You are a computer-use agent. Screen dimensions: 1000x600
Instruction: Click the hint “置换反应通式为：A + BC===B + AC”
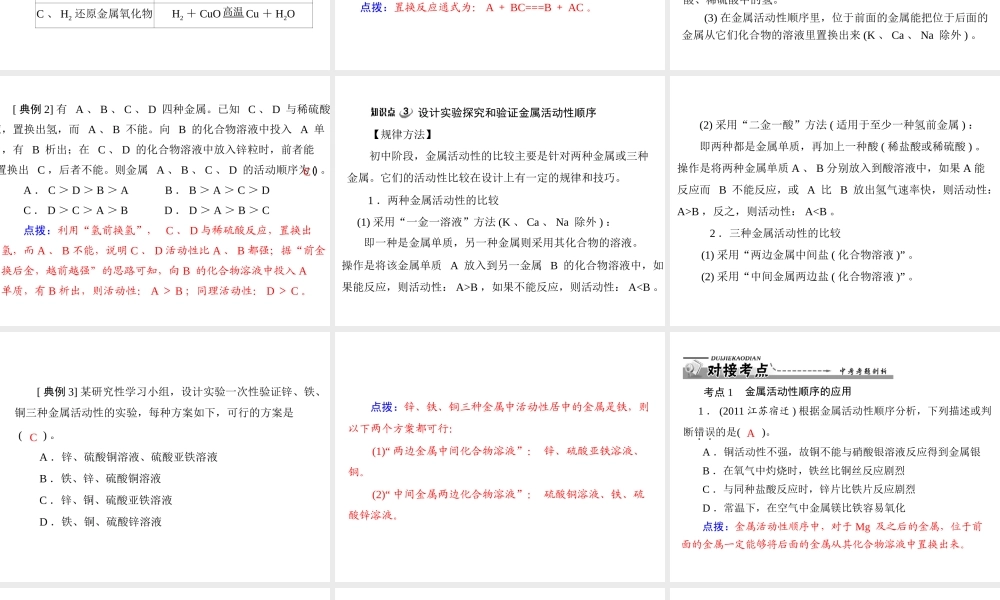476,8
